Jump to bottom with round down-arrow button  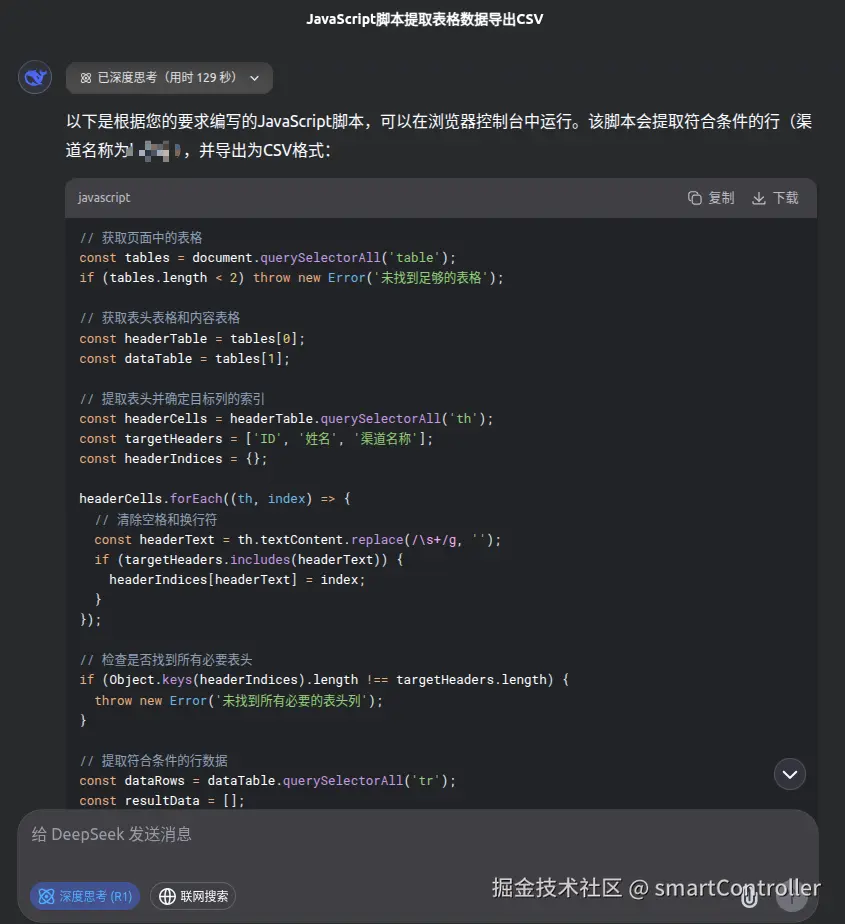click(790, 774)
